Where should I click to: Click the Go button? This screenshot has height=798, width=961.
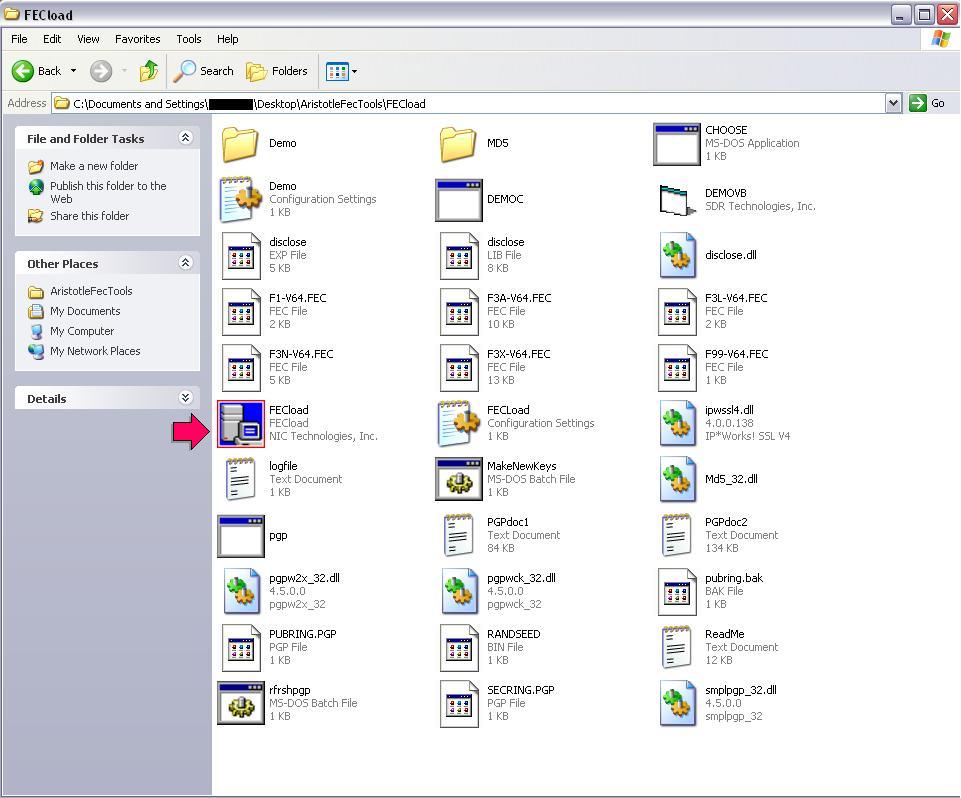[x=928, y=104]
